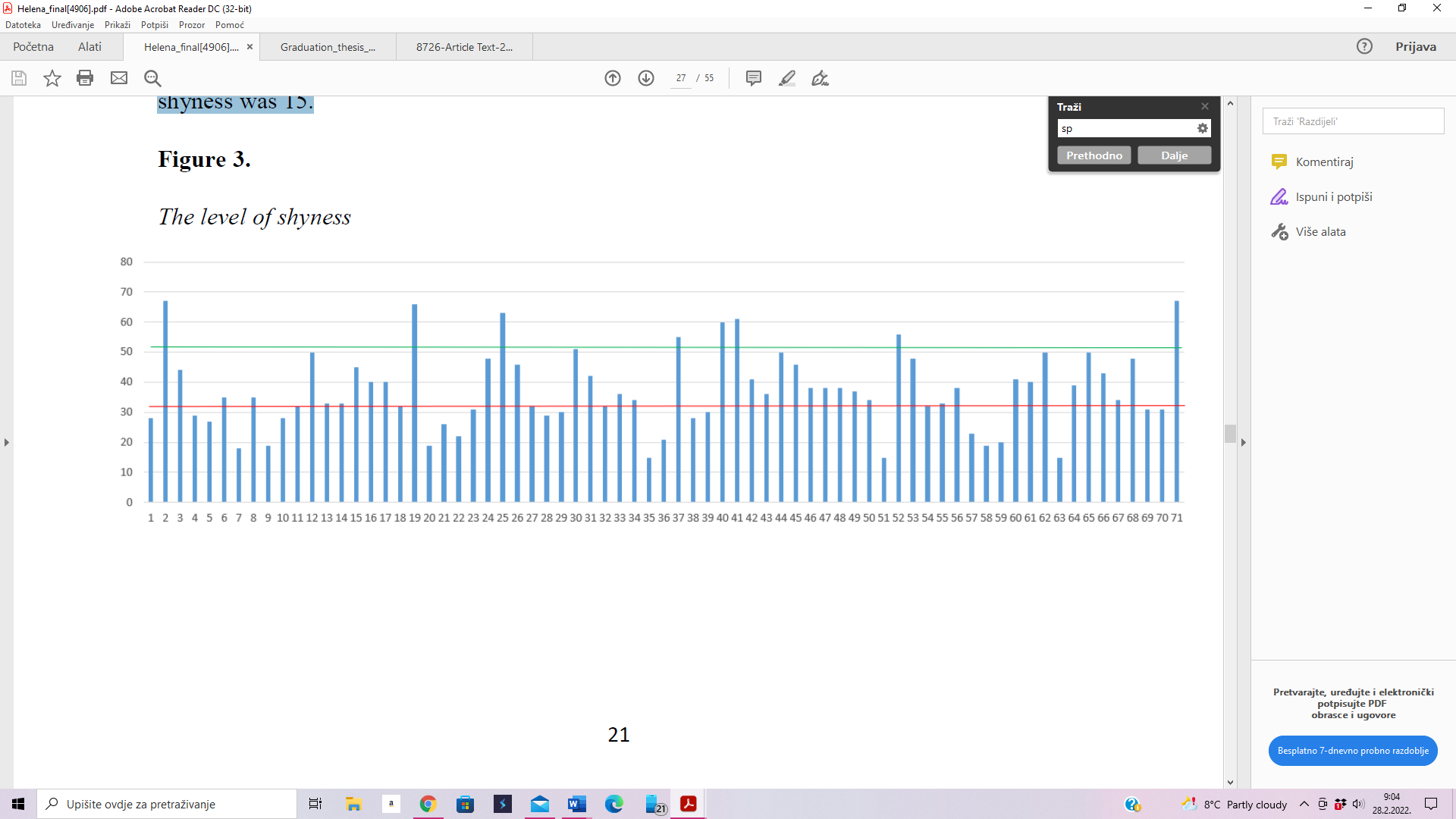The height and width of the screenshot is (819, 1456).
Task: Go to the previous page arrow
Action: [x=613, y=78]
